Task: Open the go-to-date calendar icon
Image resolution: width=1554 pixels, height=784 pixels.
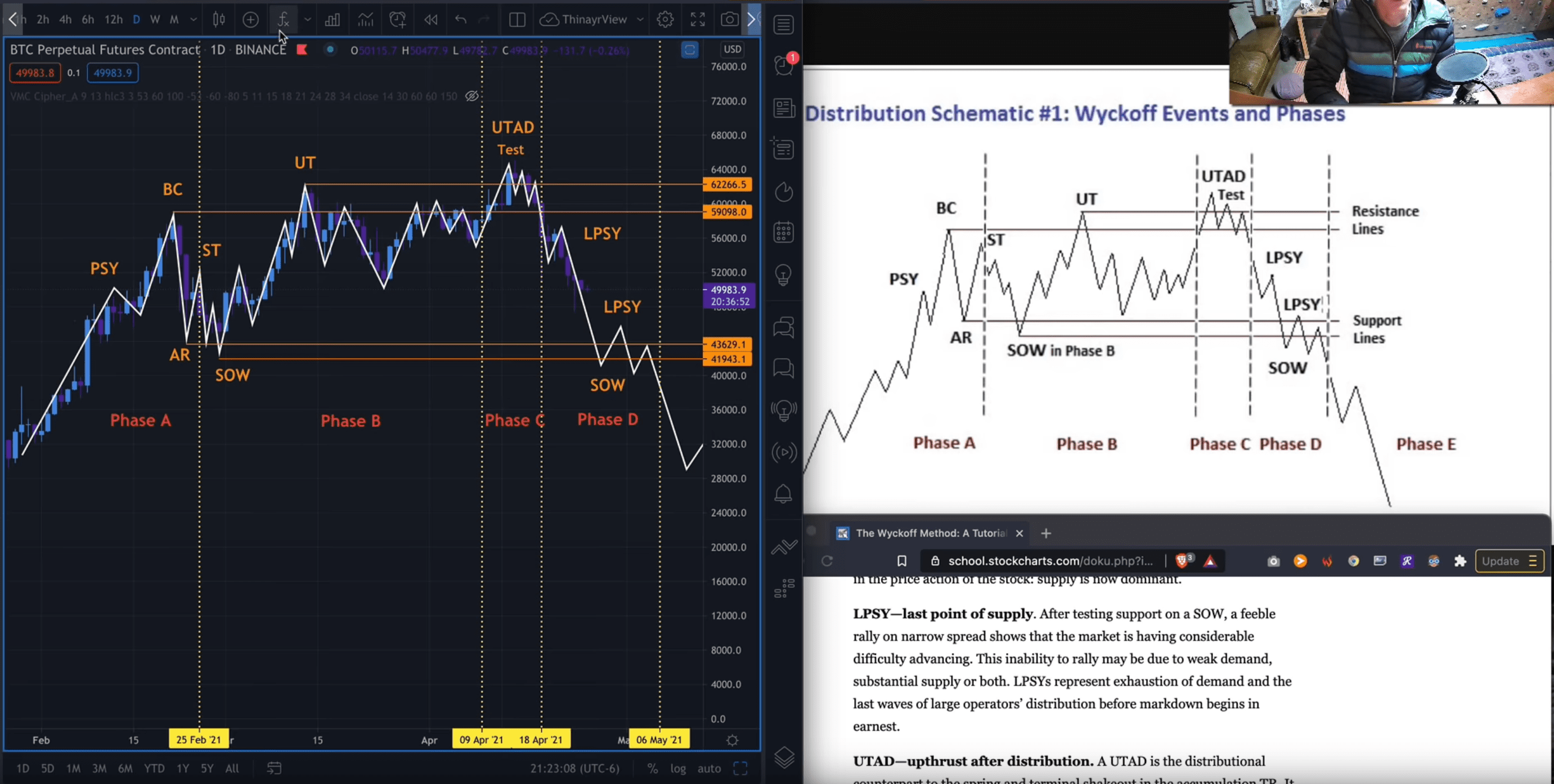Action: [x=274, y=768]
